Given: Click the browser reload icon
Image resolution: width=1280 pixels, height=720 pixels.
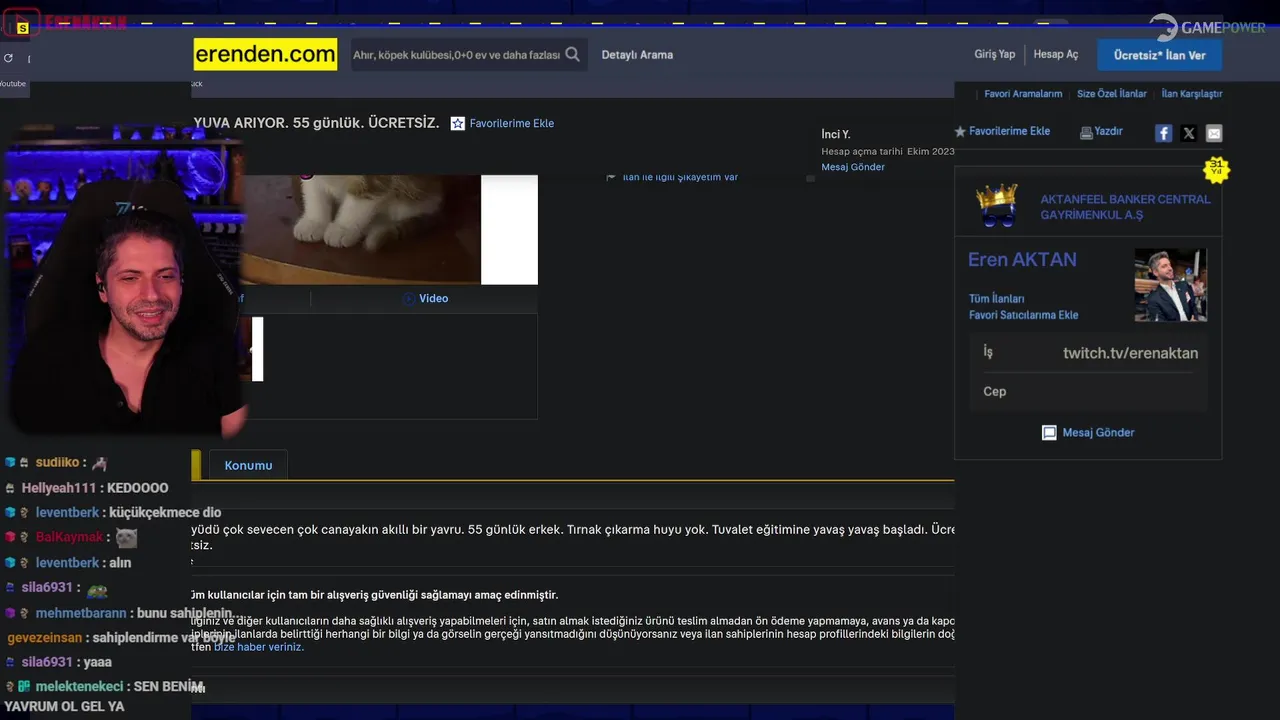Looking at the screenshot, I should 8,58.
